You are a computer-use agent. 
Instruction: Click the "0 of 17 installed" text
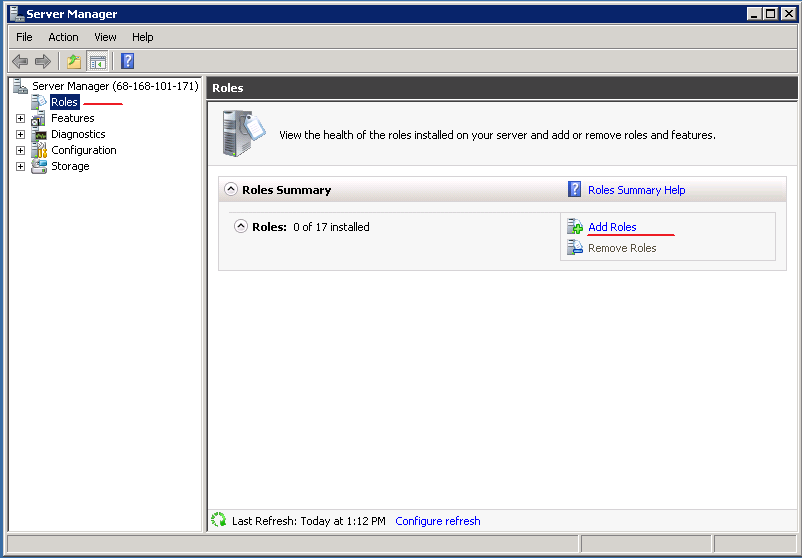[331, 227]
